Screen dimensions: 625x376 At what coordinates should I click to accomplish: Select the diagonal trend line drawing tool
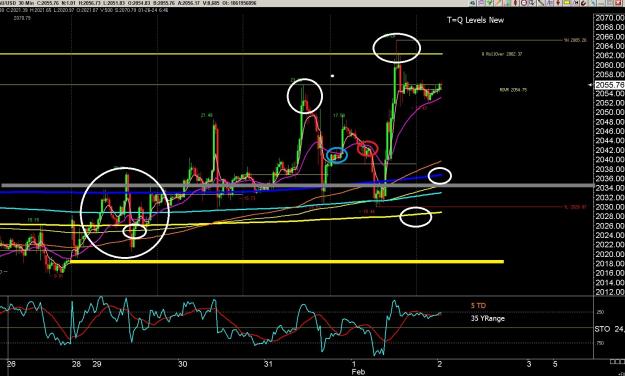540,3
